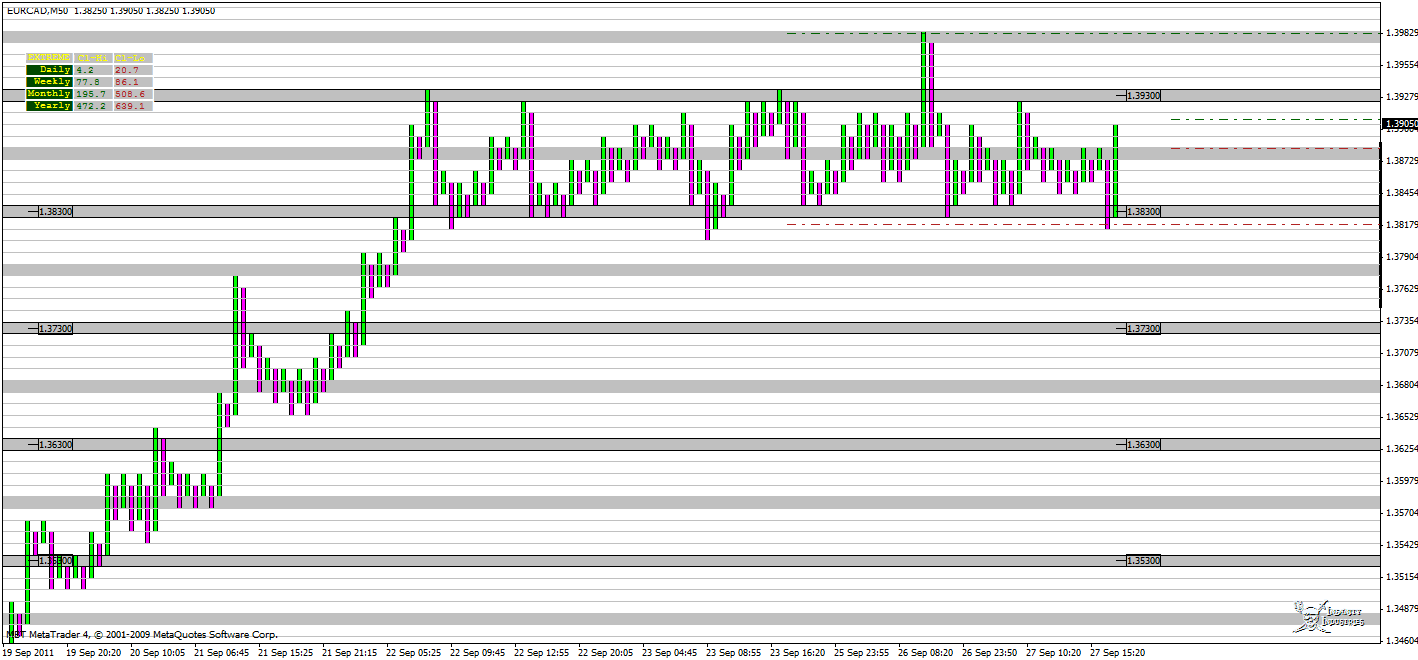
Task: Select the Weekly row label
Action: [49, 82]
